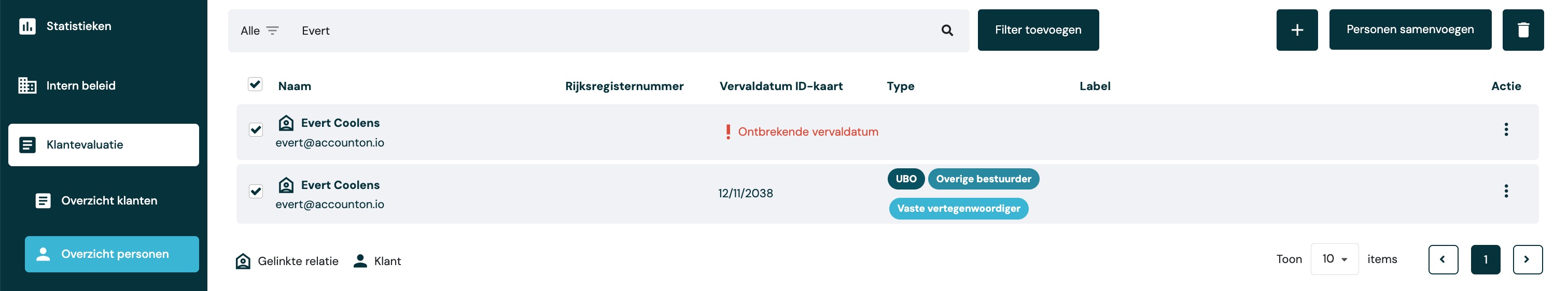Open the items-per-page dropdown showing 10
This screenshot has width=1568, height=291.
pos(1334,259)
